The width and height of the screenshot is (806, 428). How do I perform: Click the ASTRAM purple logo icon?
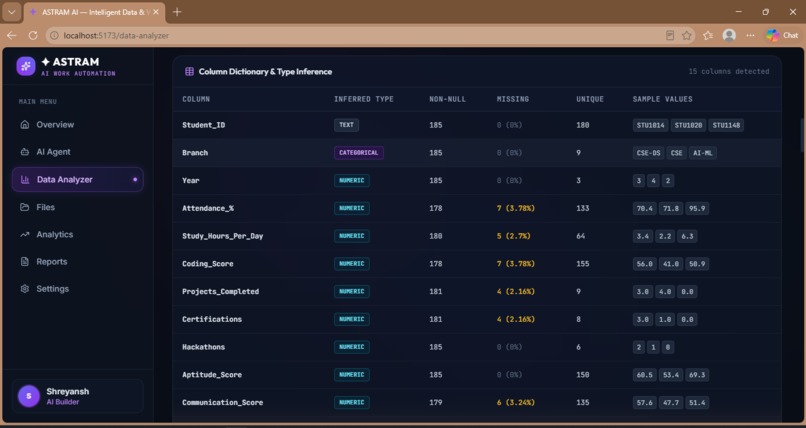point(26,66)
